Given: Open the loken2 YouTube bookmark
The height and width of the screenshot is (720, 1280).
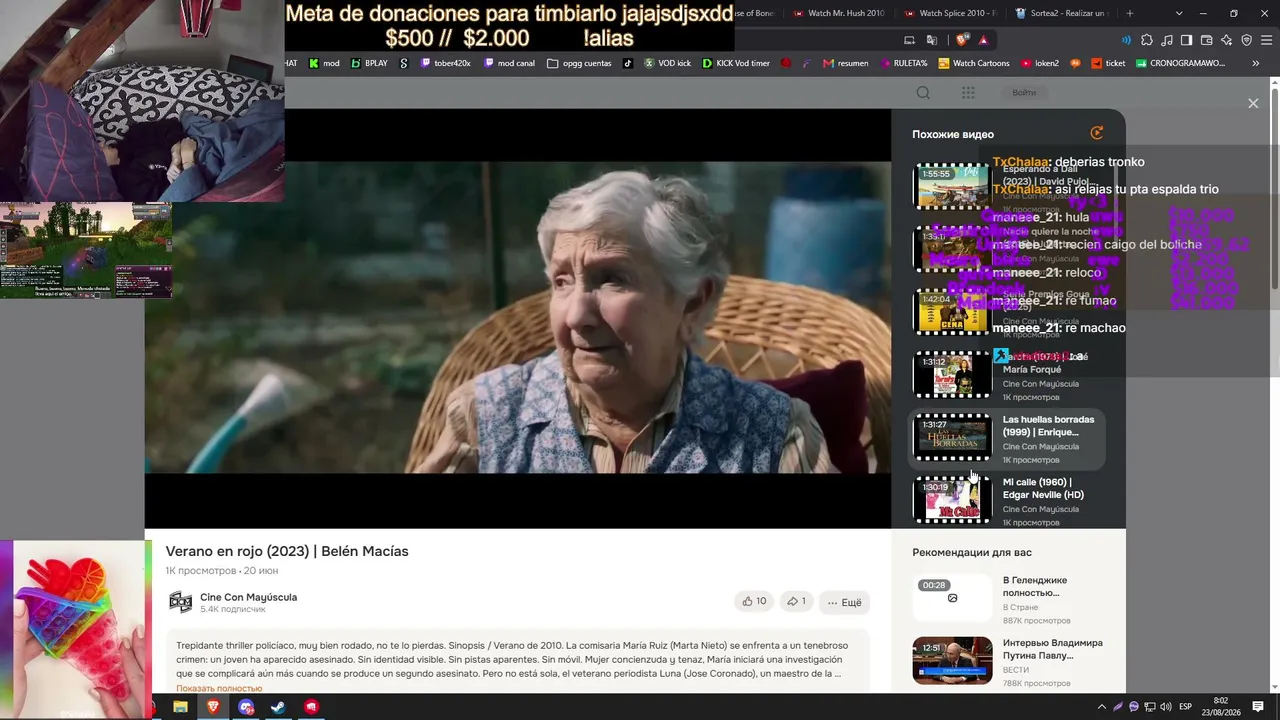Looking at the screenshot, I should pyautogui.click(x=1040, y=63).
